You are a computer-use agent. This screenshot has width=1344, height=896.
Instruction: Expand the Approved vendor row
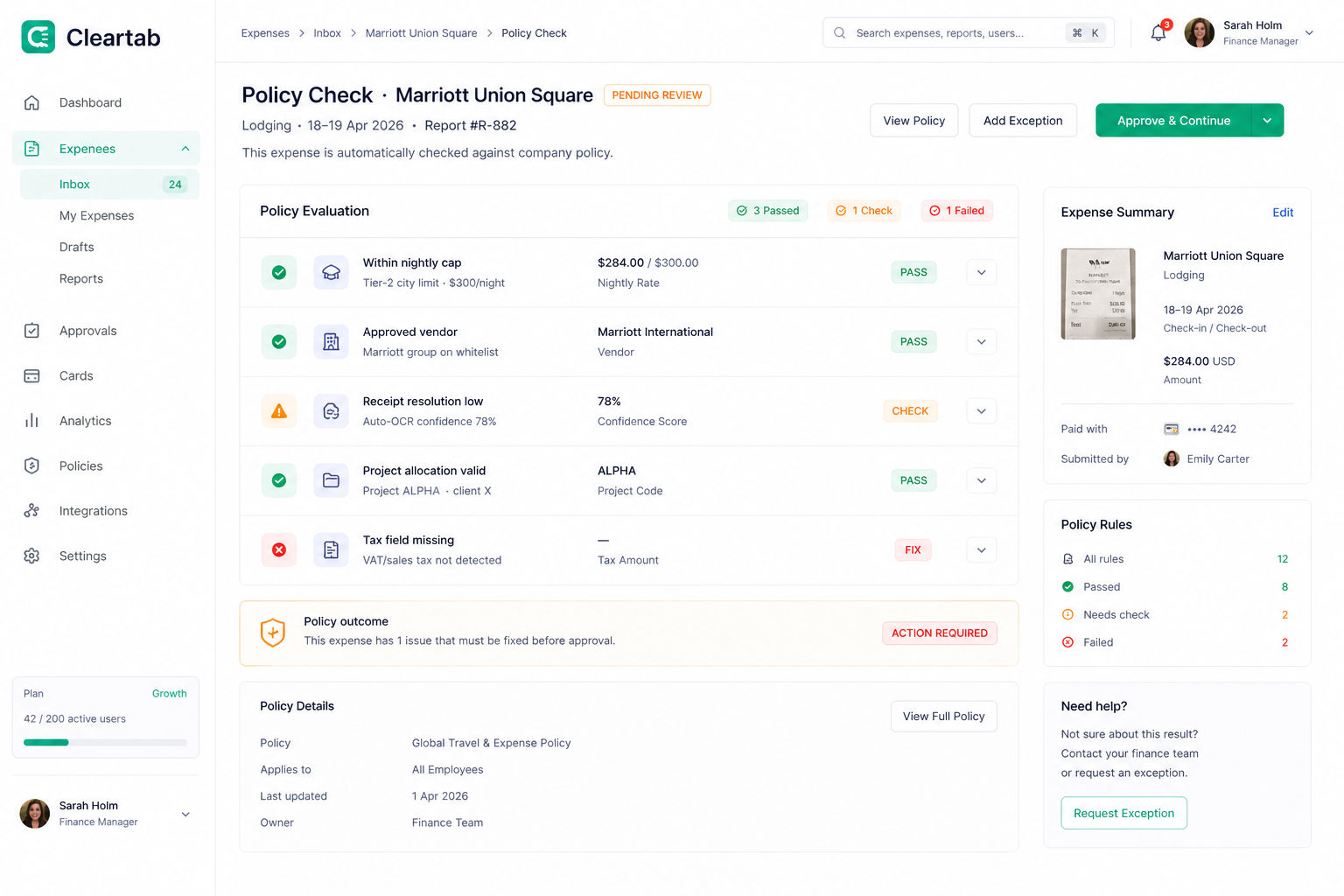(x=982, y=342)
